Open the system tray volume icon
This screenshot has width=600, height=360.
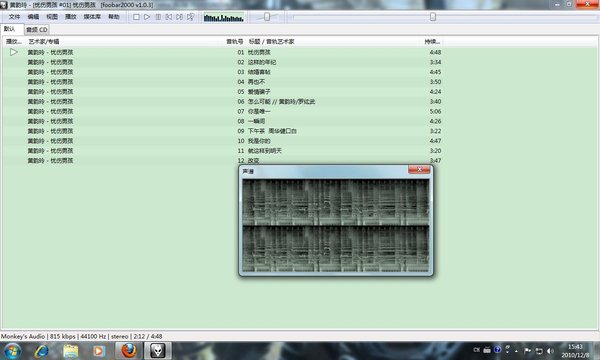pos(550,350)
